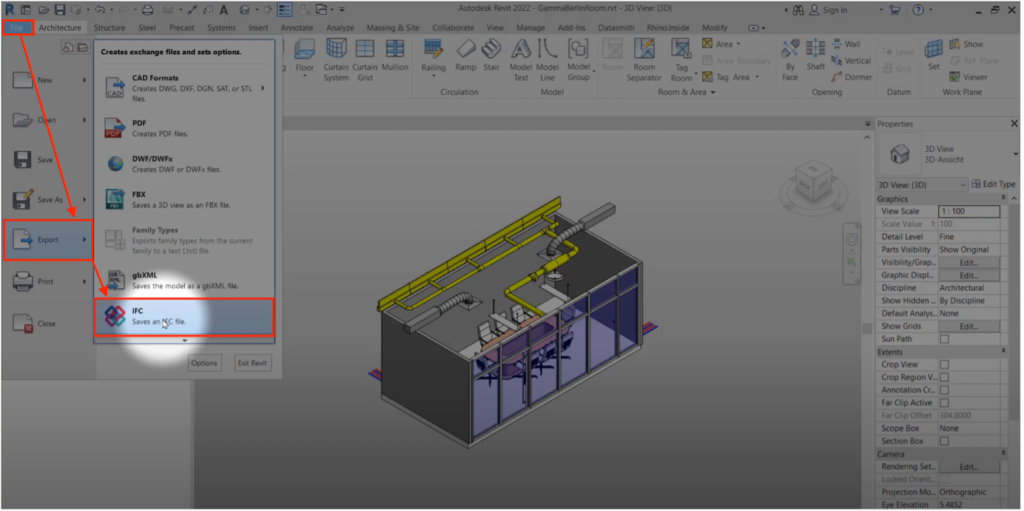This screenshot has width=1024, height=511.
Task: Select the Dormer opening tool
Action: pyautogui.click(x=851, y=76)
